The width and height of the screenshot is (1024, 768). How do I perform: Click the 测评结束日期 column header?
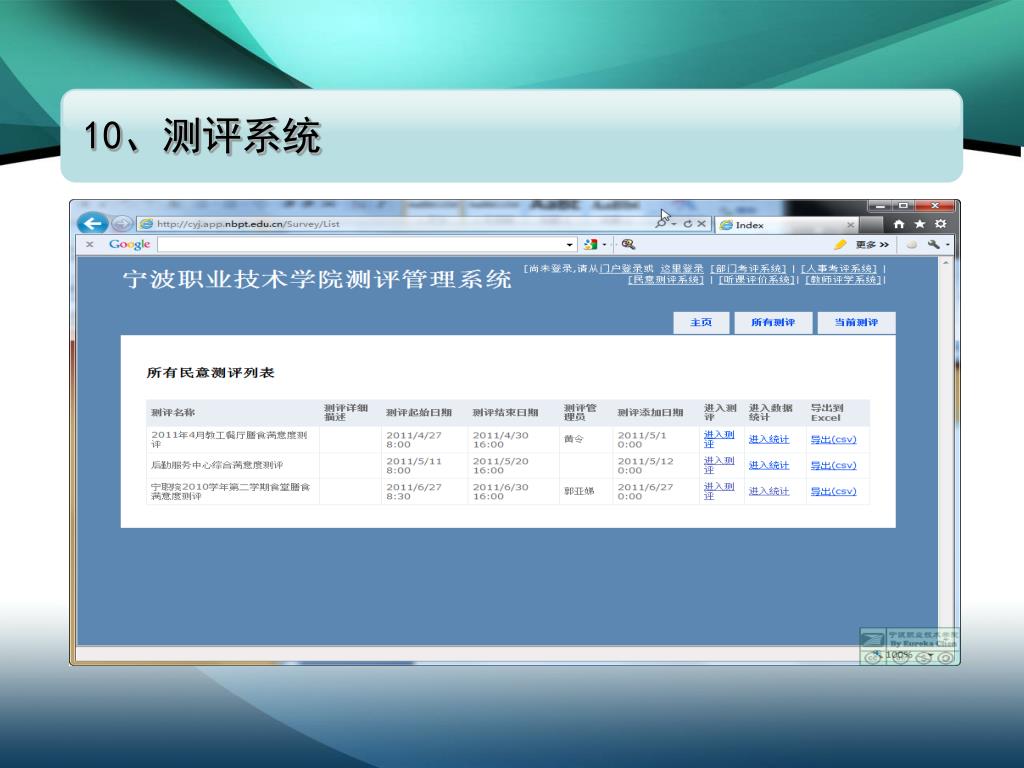tap(505, 413)
